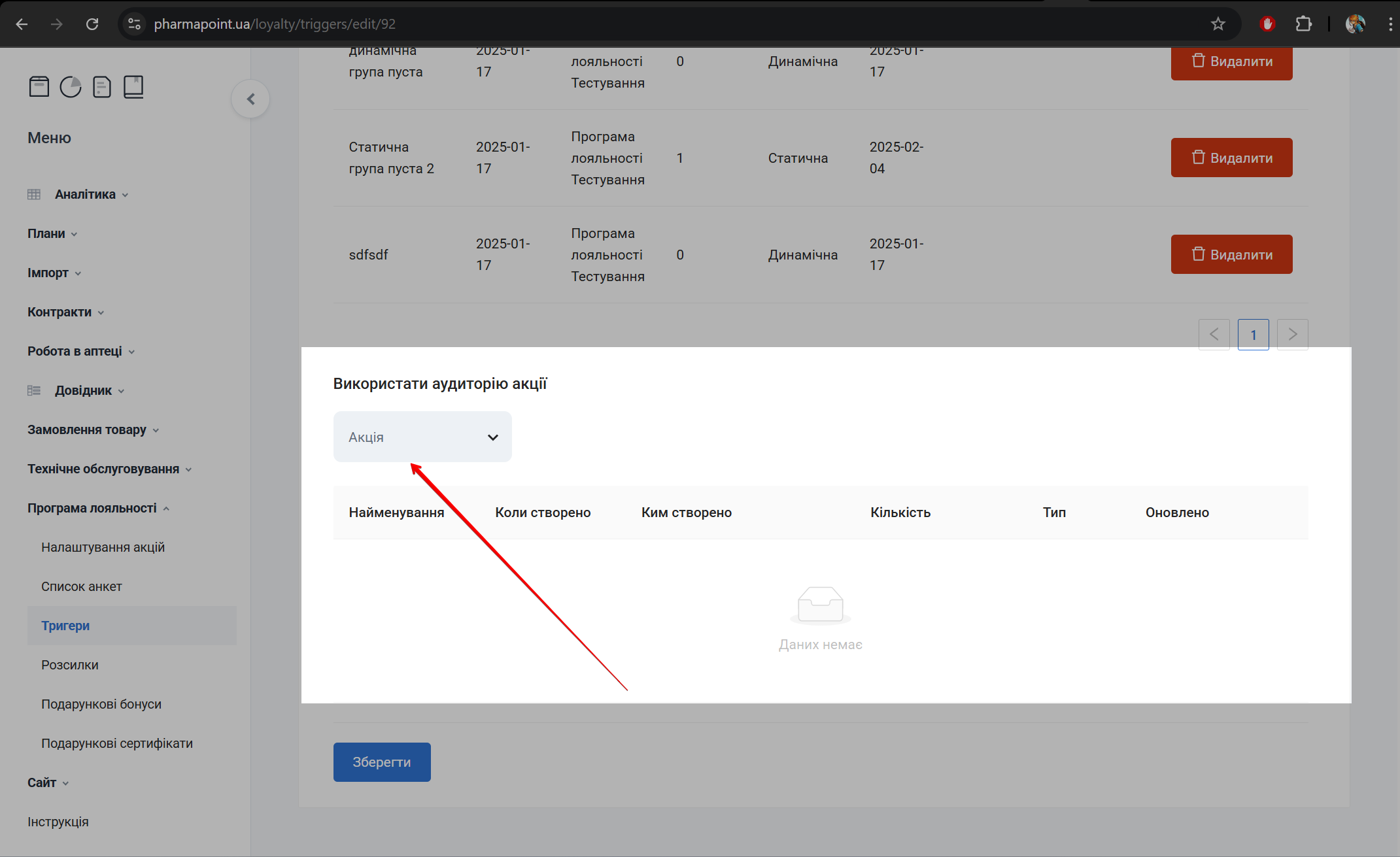1400x857 pixels.
Task: Open Розсилки in the loyalty submenu
Action: (x=70, y=665)
